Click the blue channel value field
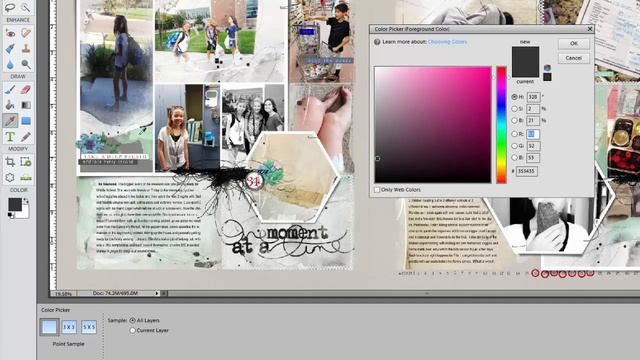This screenshot has width=640, height=360. [x=533, y=158]
